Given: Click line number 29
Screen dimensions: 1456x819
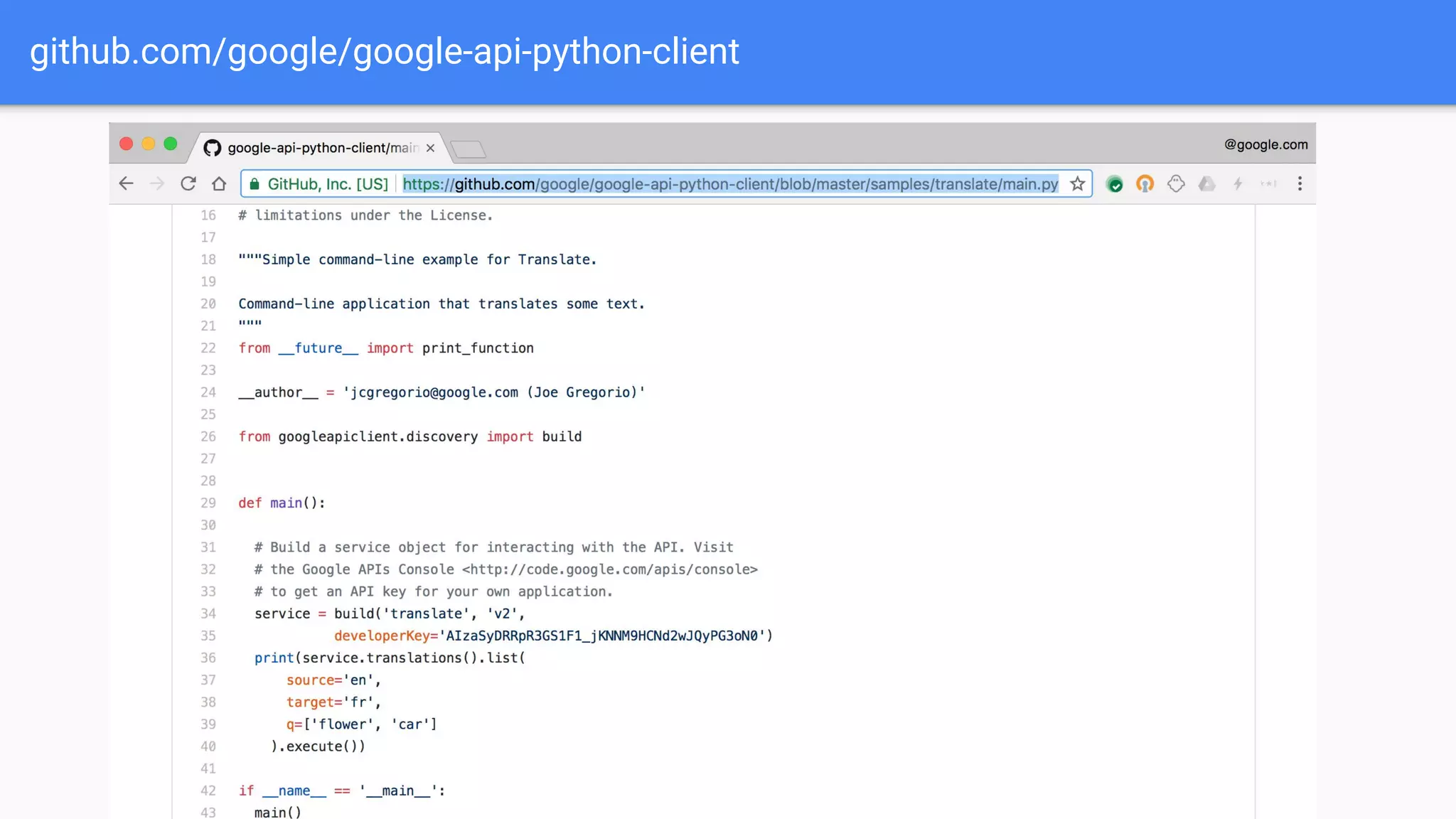Looking at the screenshot, I should click(x=208, y=503).
